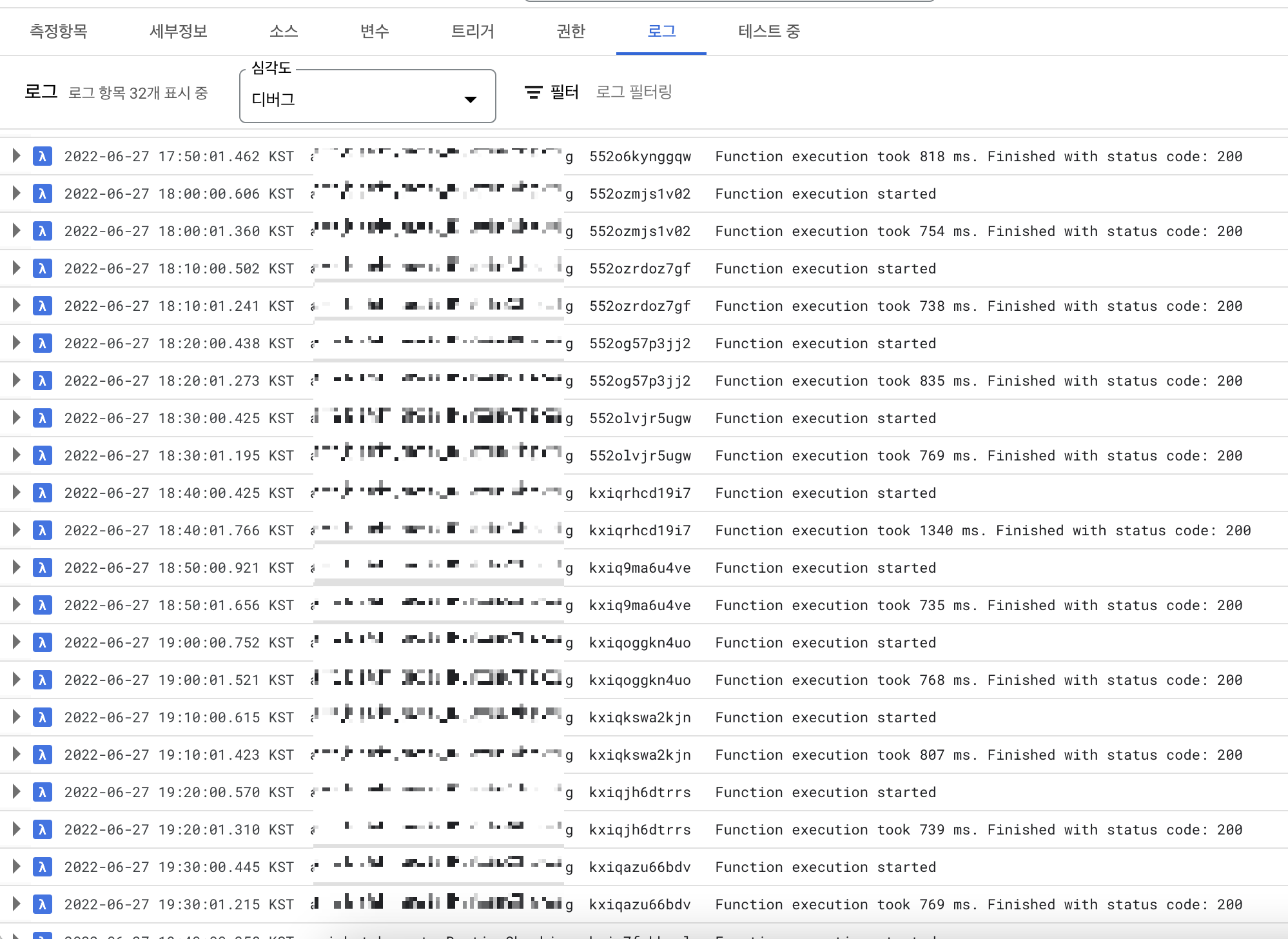Click lambda icon for 19:10:01.423 entry
This screenshot has width=1288, height=939.
click(x=43, y=755)
